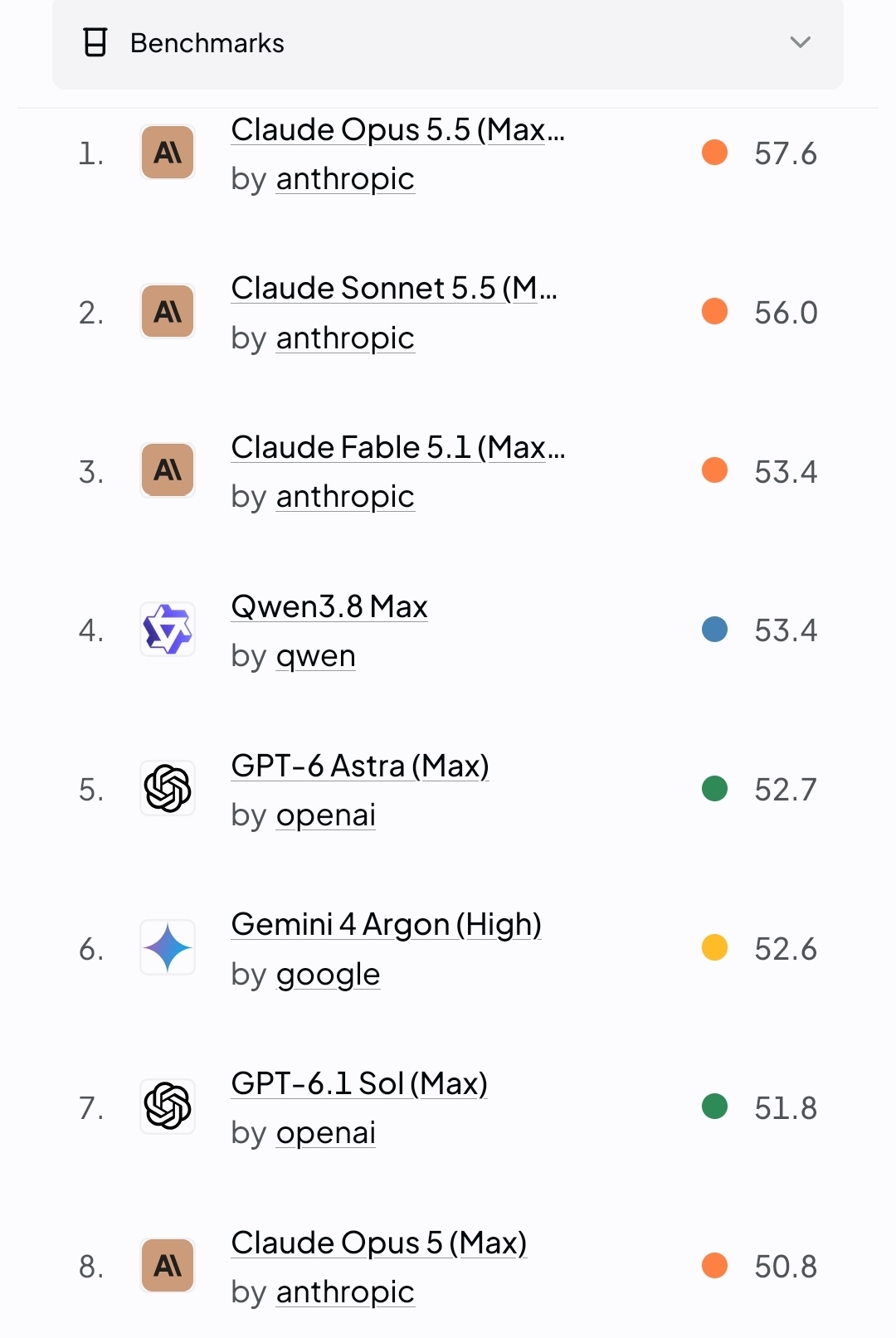The height and width of the screenshot is (1338, 896).
Task: Click the beaker icon next to Benchmarks
Action: point(95,42)
